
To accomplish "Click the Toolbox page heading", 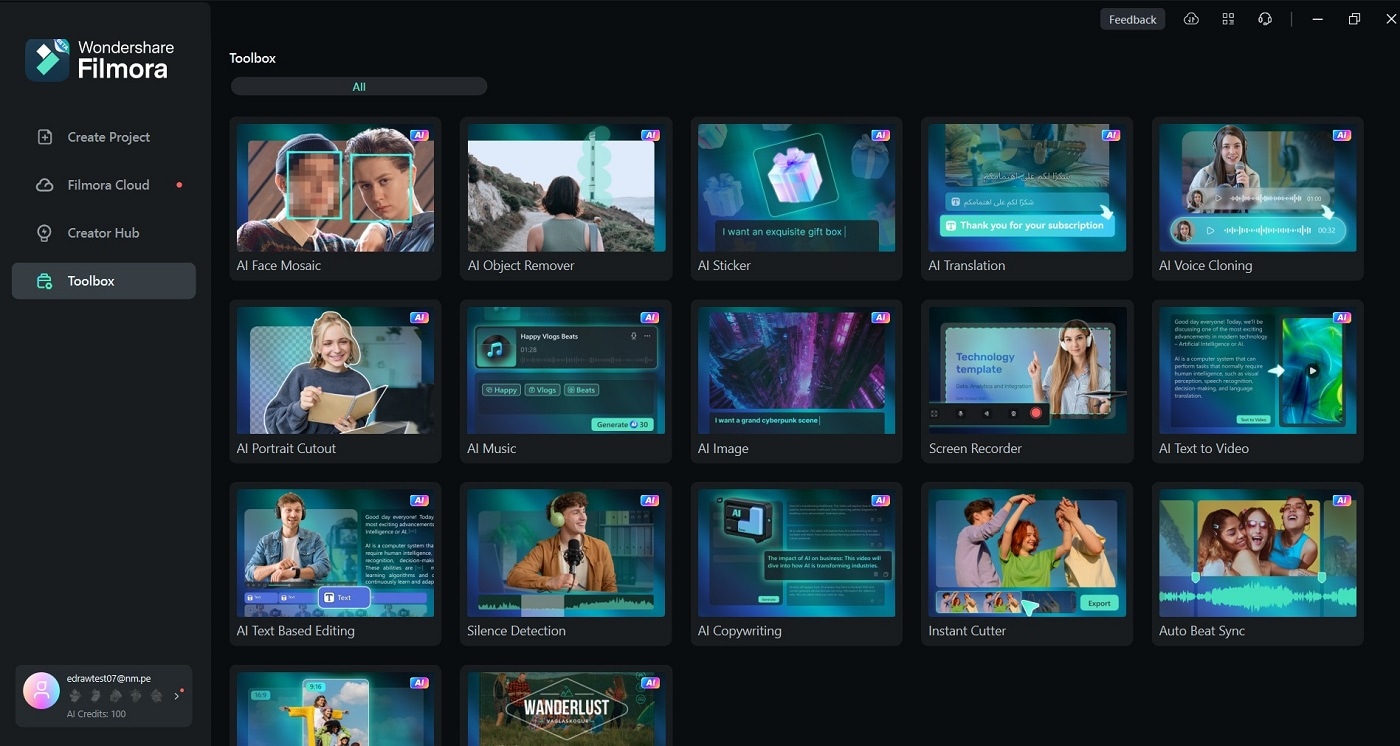I will click(x=252, y=58).
